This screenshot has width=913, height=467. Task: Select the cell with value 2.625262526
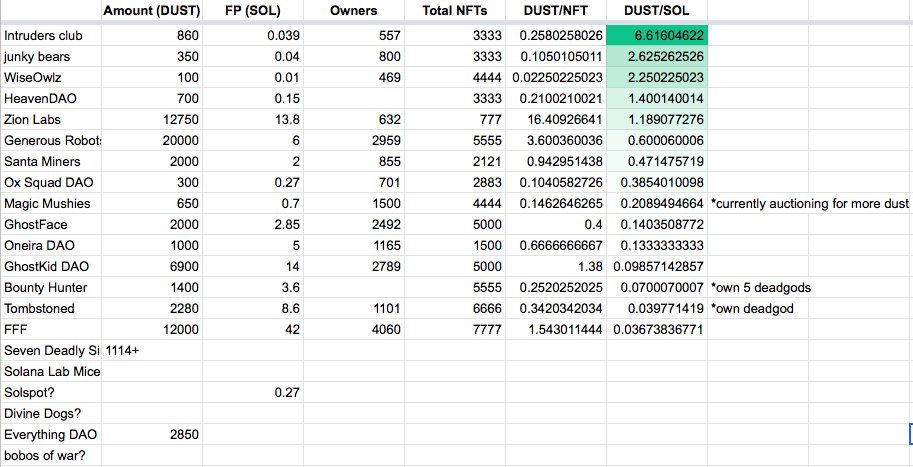[657, 56]
